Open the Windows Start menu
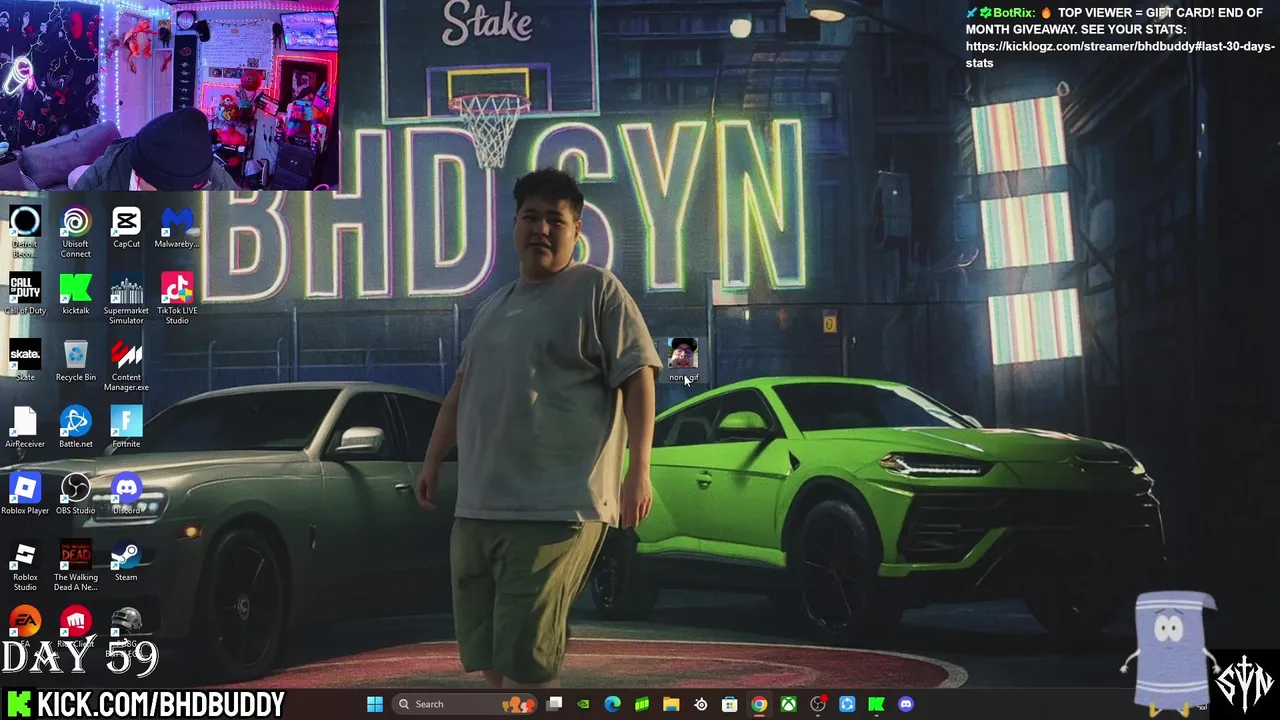This screenshot has width=1280, height=720. (x=375, y=704)
